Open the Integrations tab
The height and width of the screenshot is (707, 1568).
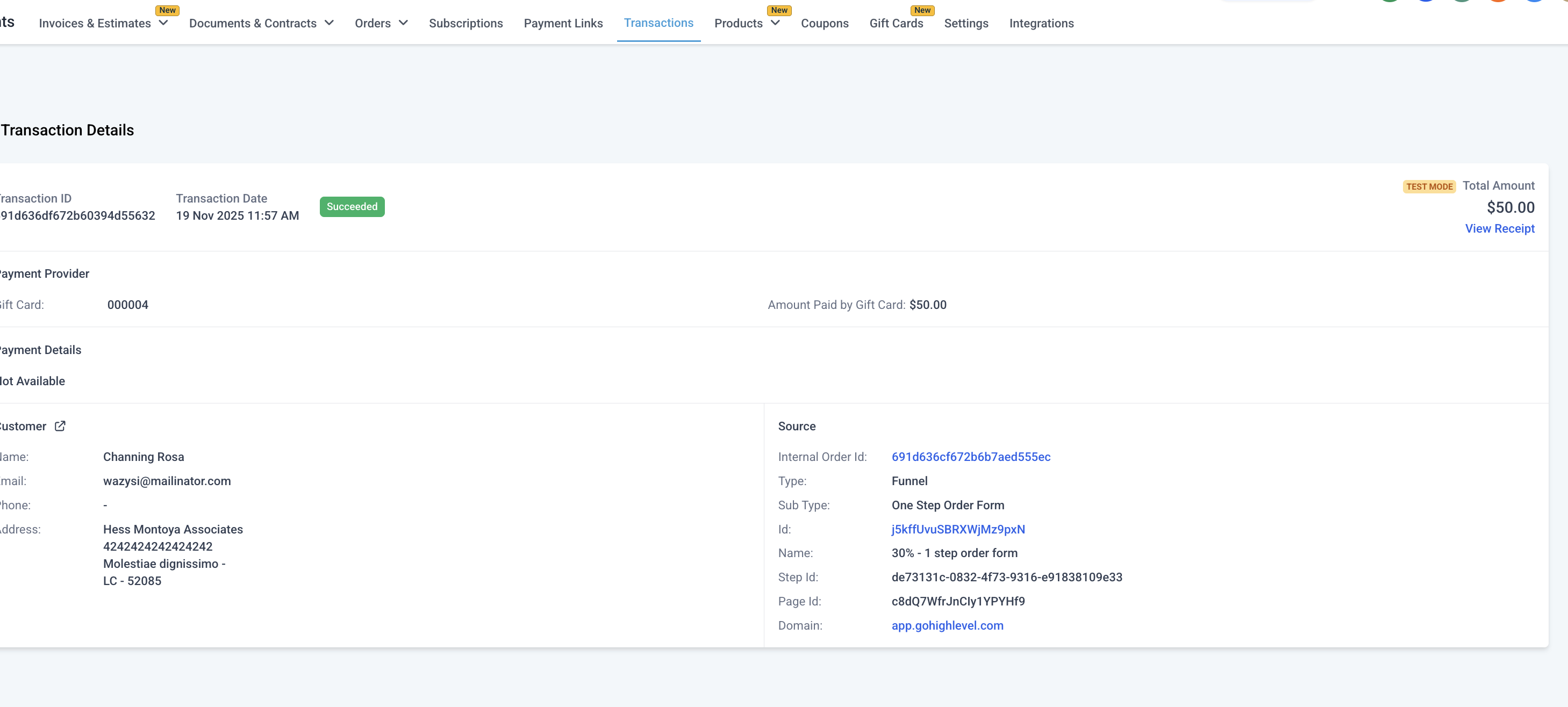1041,23
